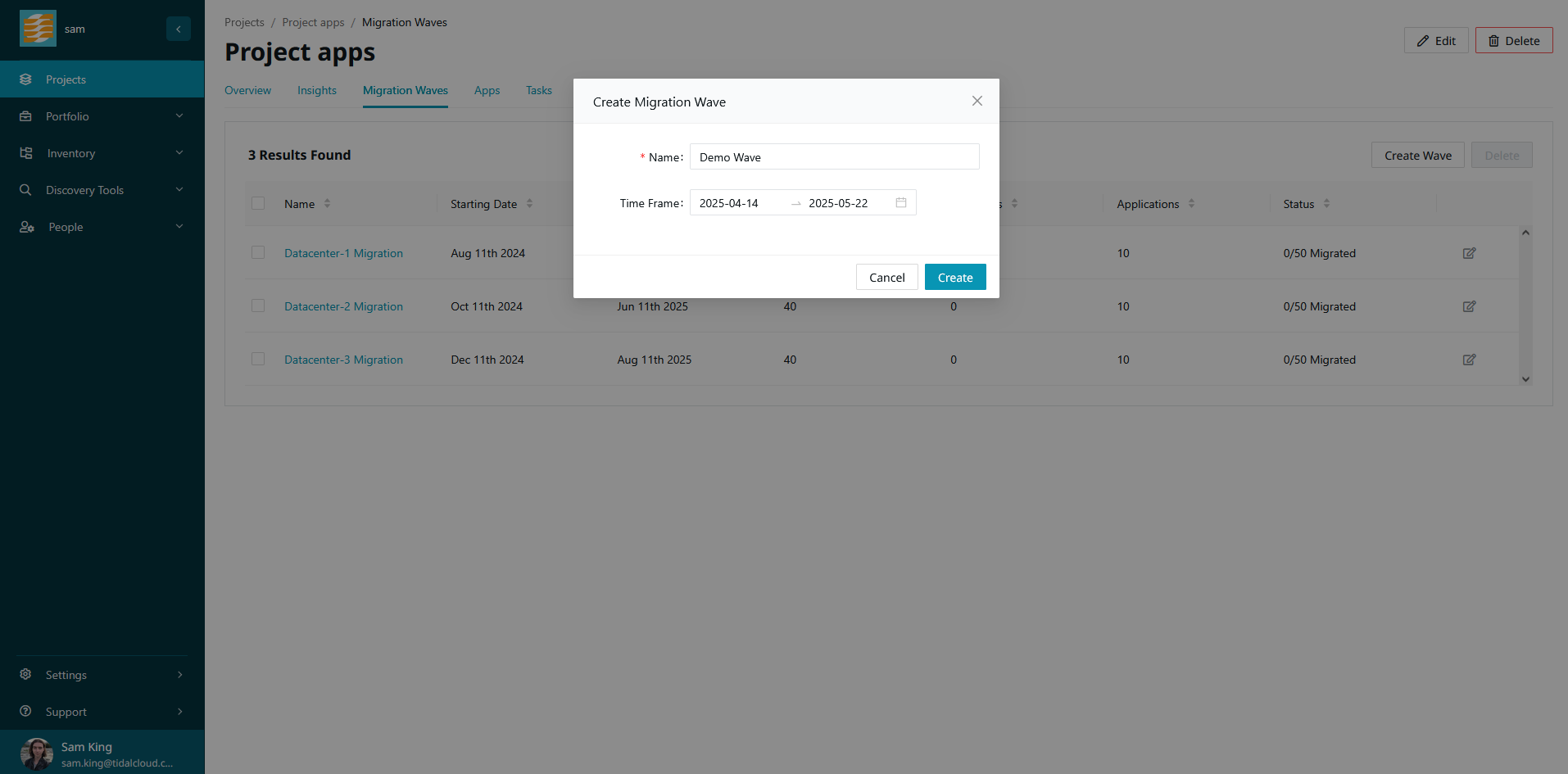
Task: Click the sort icon on Name column
Action: [x=327, y=204]
